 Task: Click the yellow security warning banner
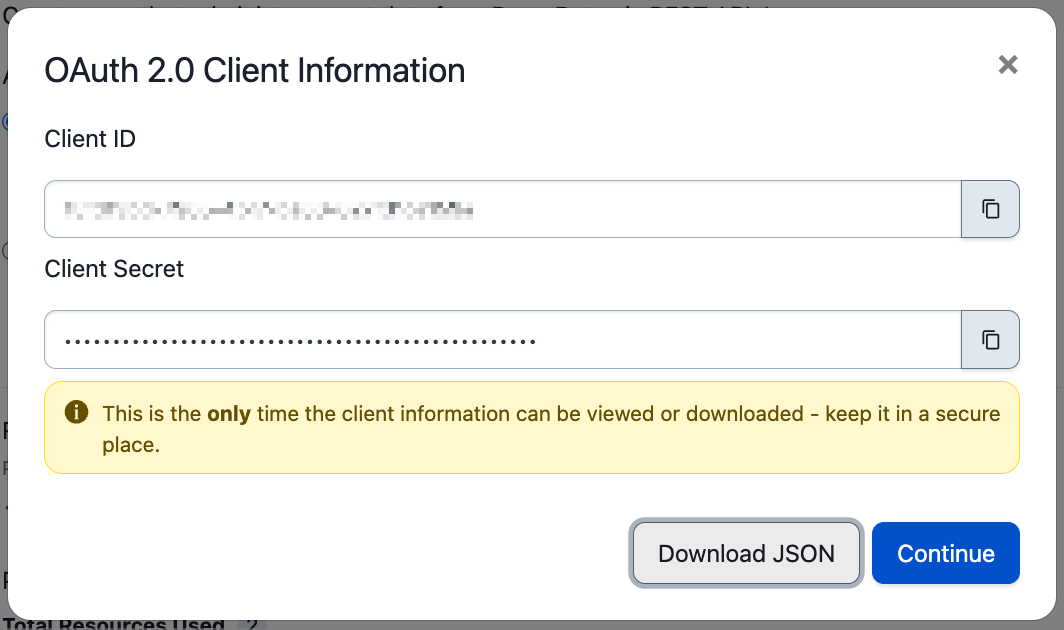click(531, 427)
